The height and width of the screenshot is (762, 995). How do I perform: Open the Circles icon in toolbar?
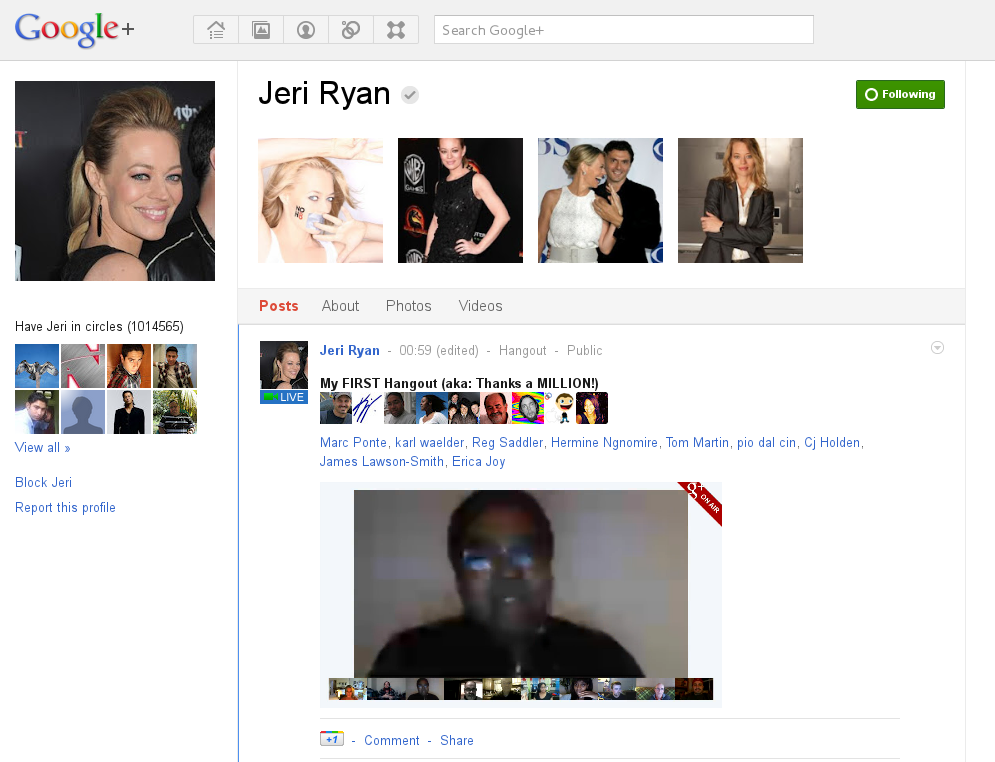(351, 30)
